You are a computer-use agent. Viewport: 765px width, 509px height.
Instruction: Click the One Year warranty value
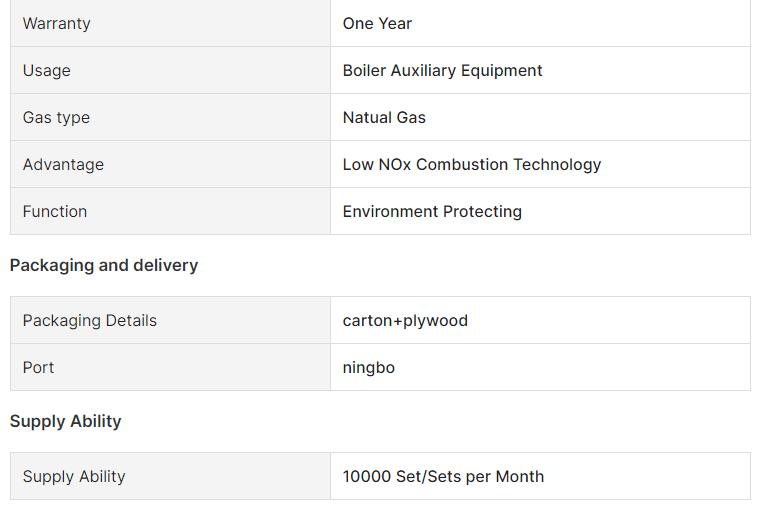click(x=377, y=23)
